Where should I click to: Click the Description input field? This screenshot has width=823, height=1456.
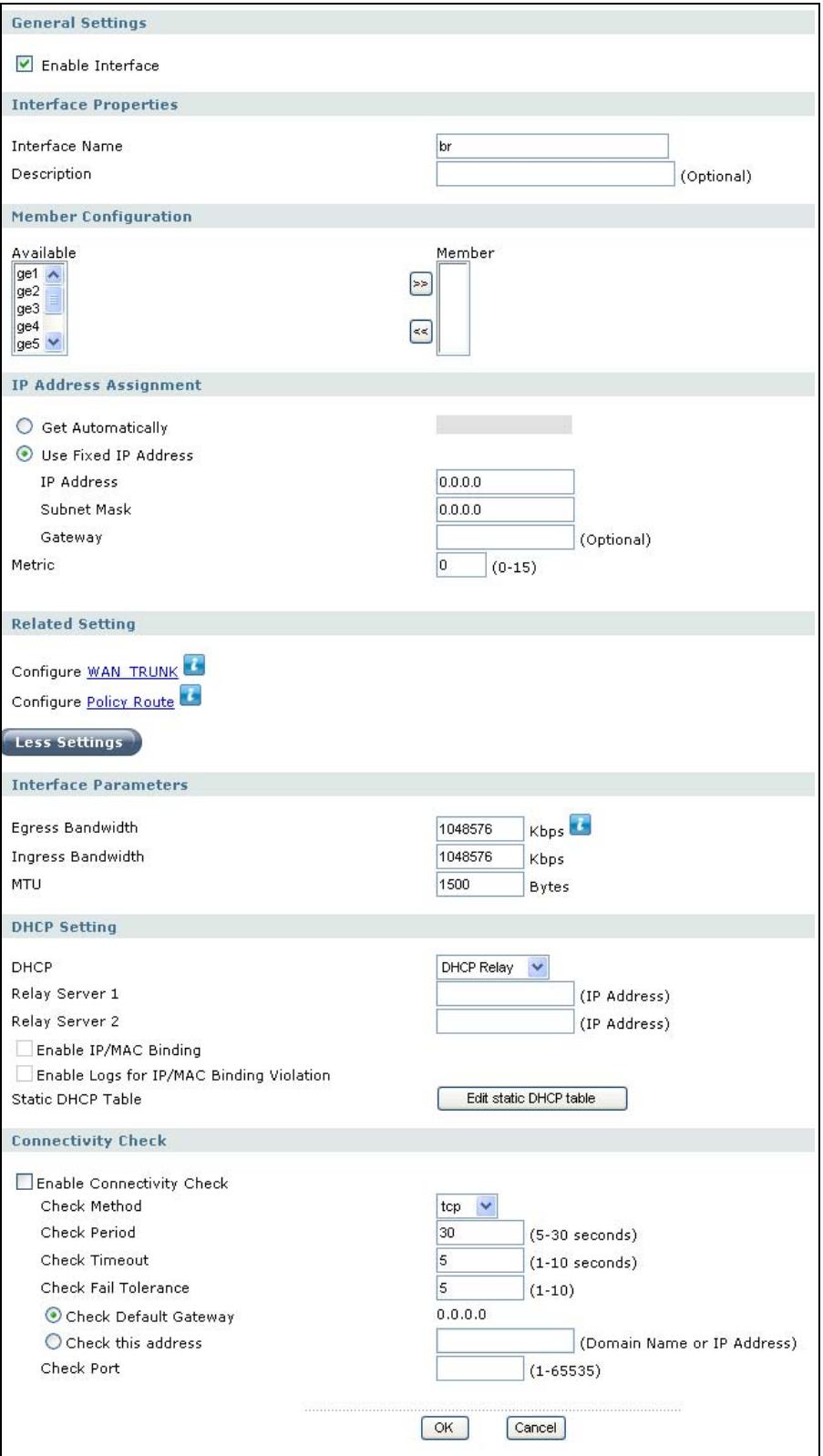click(x=555, y=174)
